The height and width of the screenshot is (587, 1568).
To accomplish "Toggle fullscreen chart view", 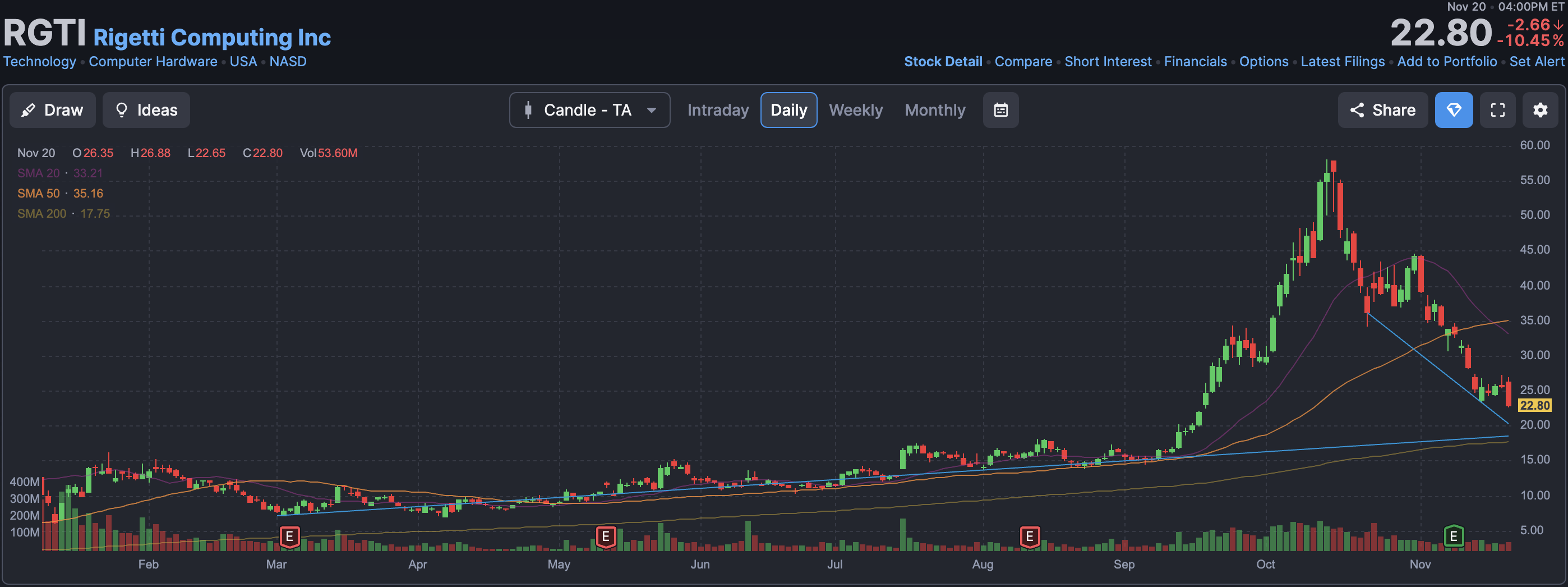I will pyautogui.click(x=1497, y=110).
